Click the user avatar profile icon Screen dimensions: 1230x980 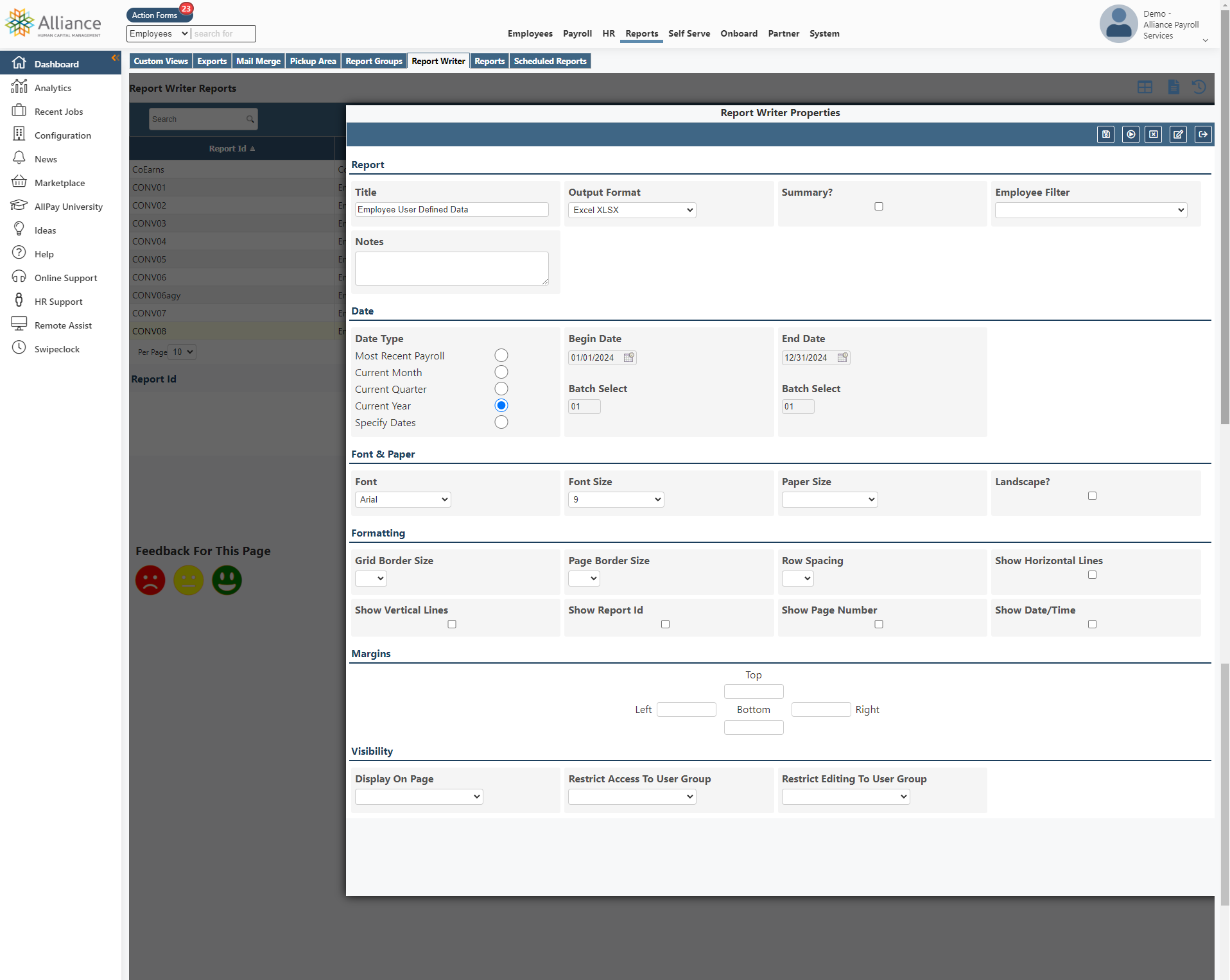[x=1118, y=24]
